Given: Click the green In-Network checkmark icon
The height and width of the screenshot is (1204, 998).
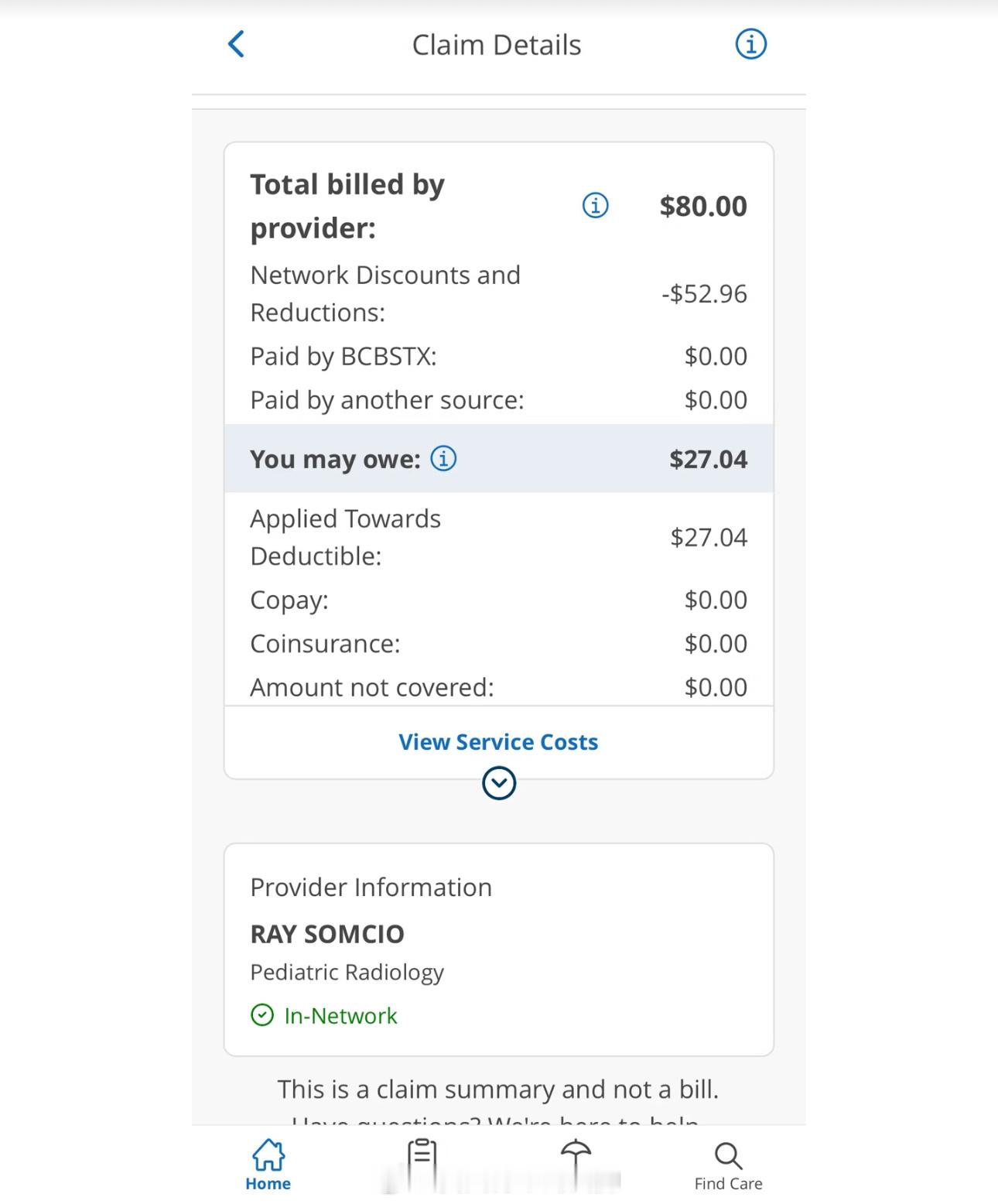Looking at the screenshot, I should tap(262, 1015).
